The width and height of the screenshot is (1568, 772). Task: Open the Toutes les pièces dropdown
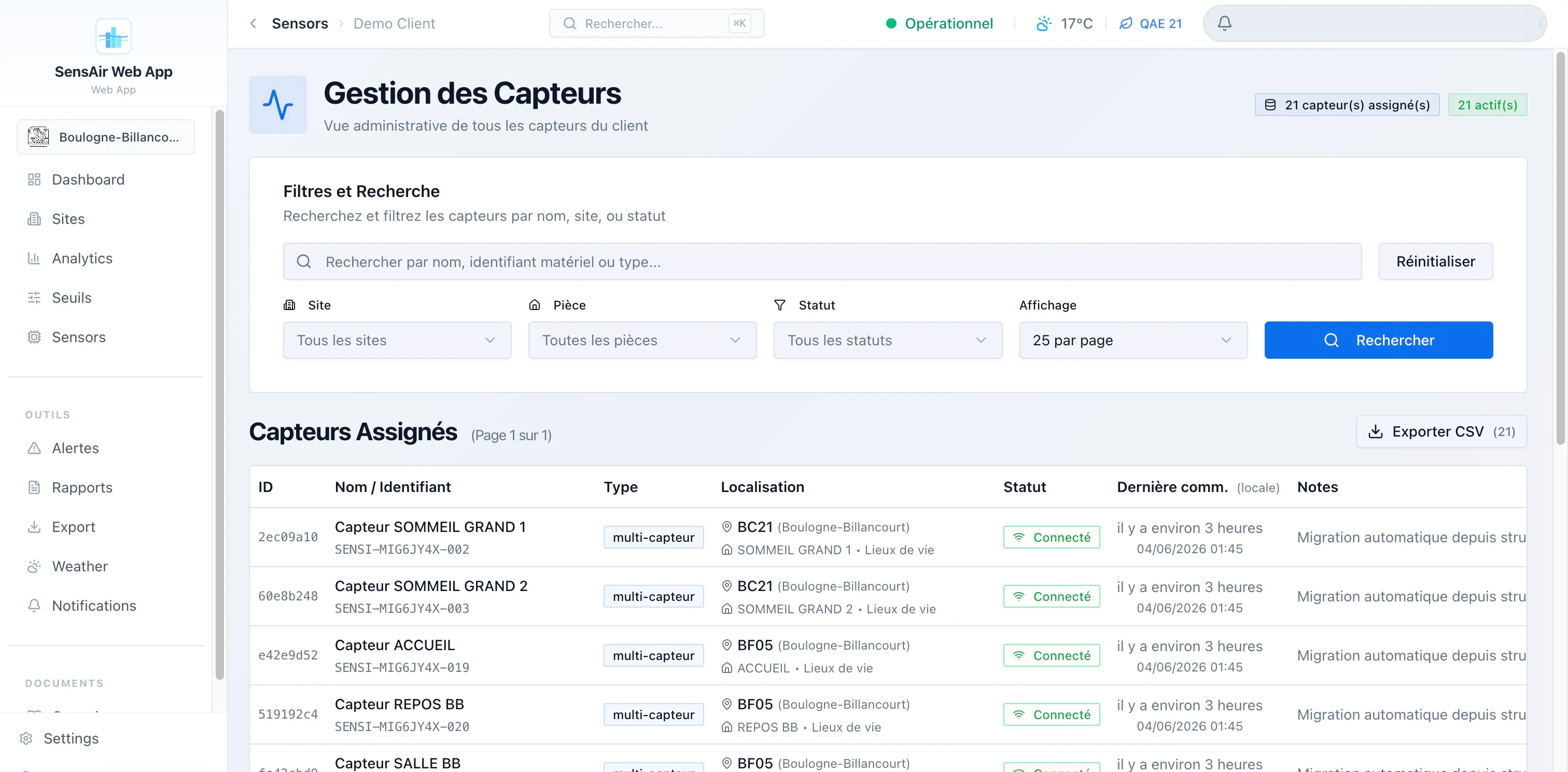coord(642,340)
